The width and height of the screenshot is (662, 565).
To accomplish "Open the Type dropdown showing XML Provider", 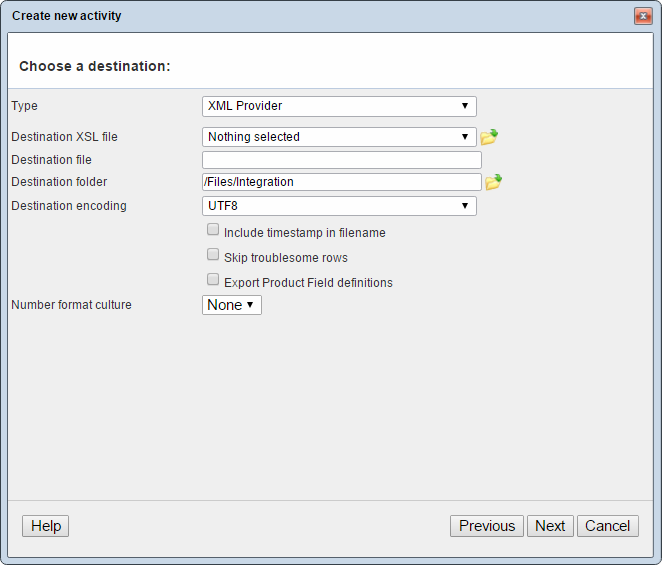I will (x=339, y=106).
